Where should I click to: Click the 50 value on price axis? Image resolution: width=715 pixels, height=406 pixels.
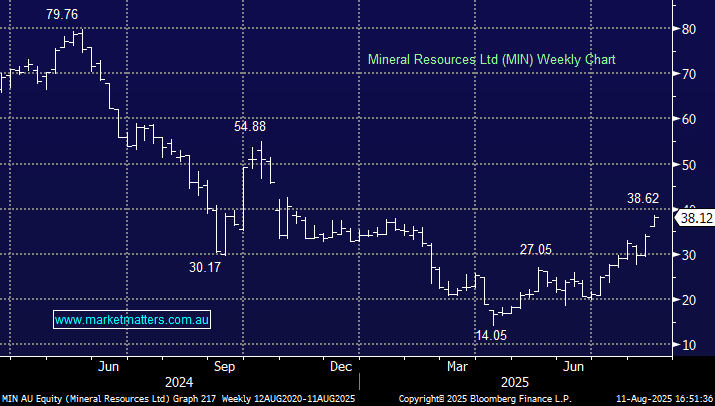tap(689, 165)
